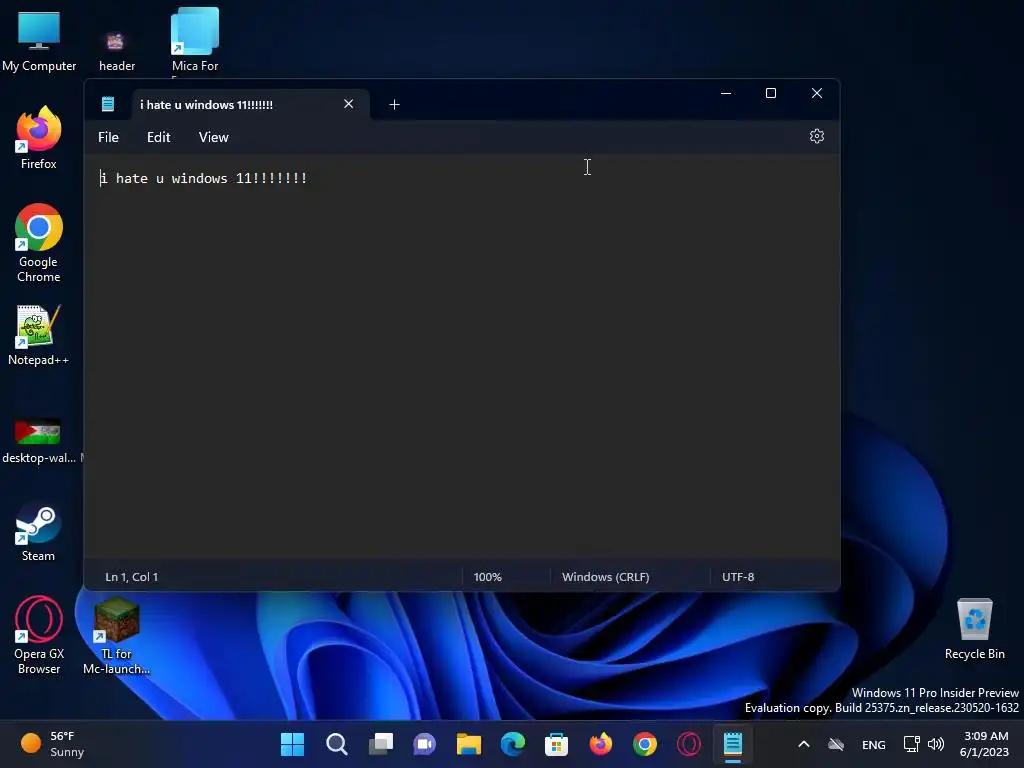Click the 100% zoom status entry
Image resolution: width=1024 pixels, height=768 pixels.
[x=487, y=577]
